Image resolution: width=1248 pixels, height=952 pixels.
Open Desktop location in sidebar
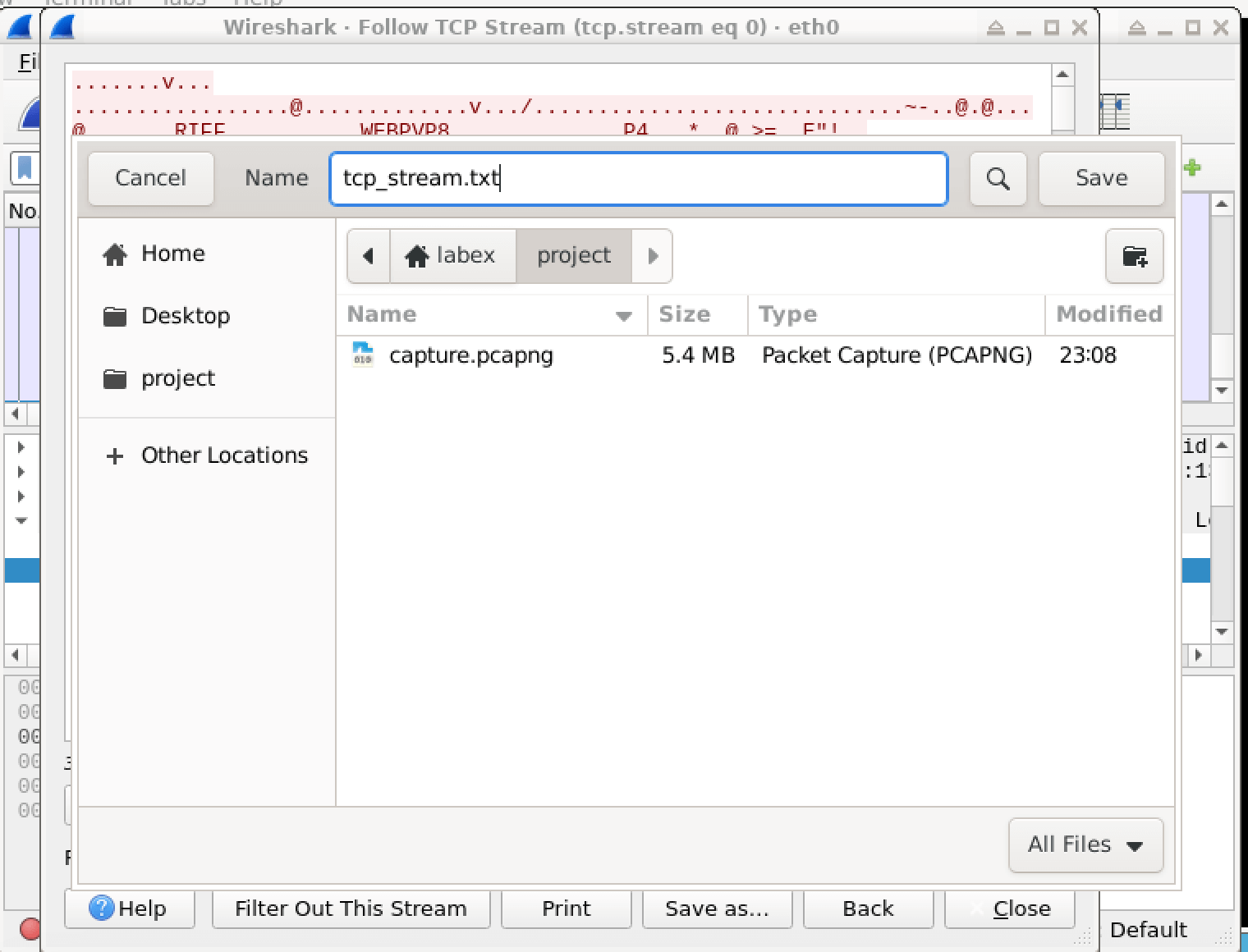[167, 316]
